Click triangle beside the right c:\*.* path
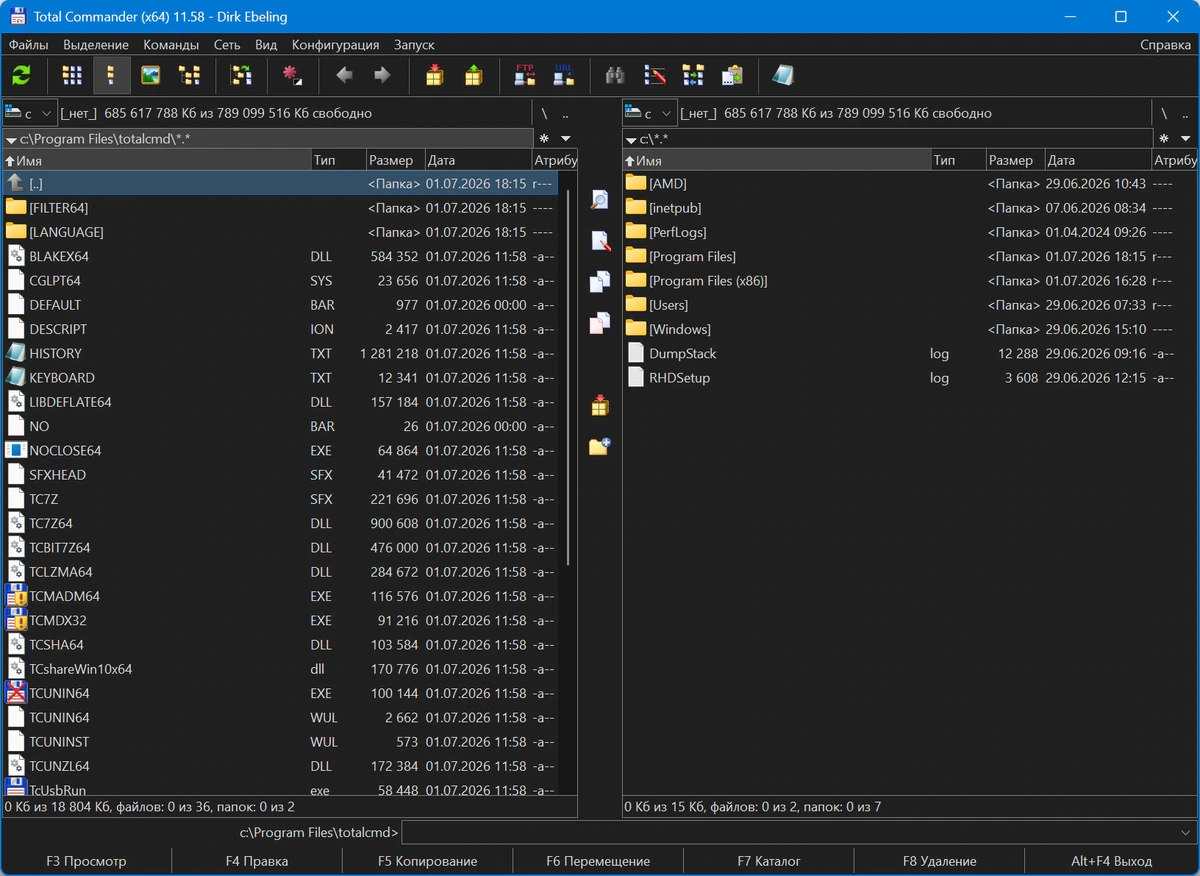1200x876 pixels. coord(631,140)
